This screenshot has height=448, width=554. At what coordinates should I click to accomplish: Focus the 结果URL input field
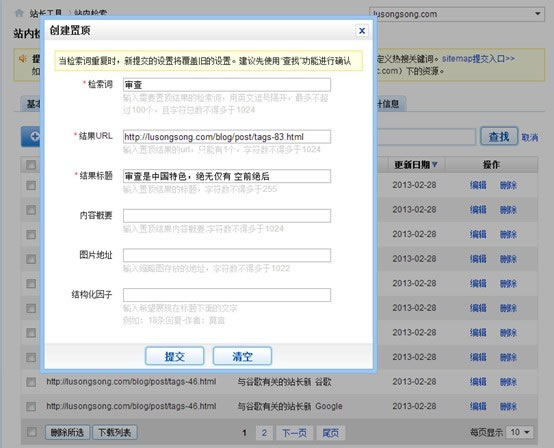pos(227,137)
